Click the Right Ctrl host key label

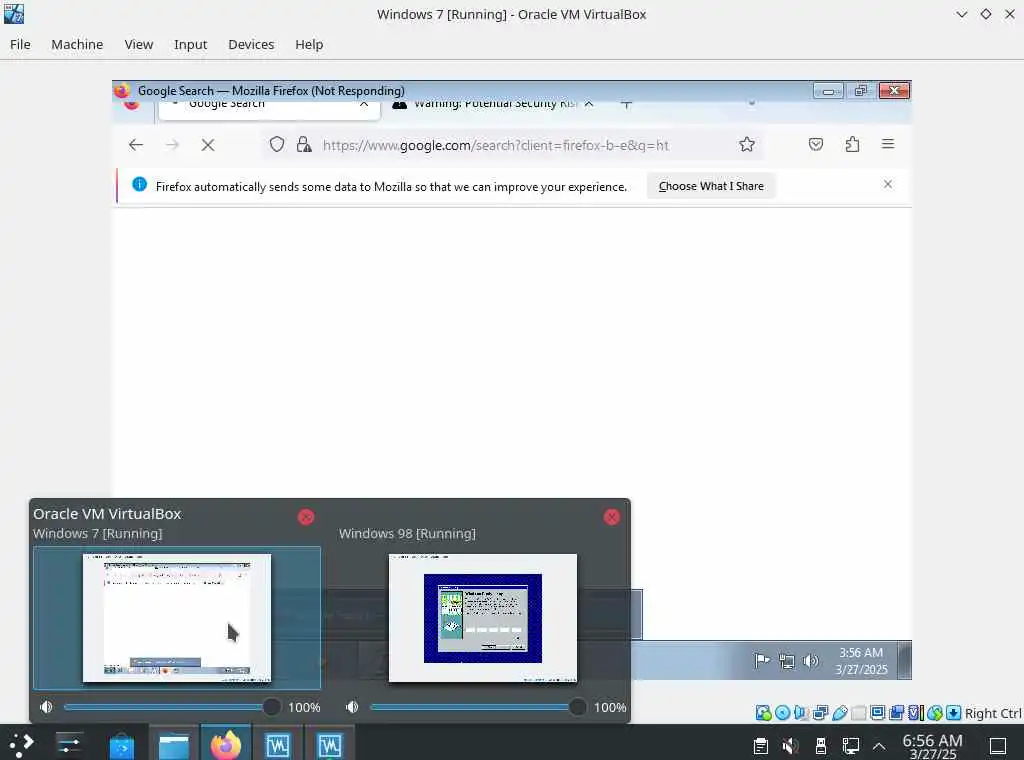tap(993, 714)
